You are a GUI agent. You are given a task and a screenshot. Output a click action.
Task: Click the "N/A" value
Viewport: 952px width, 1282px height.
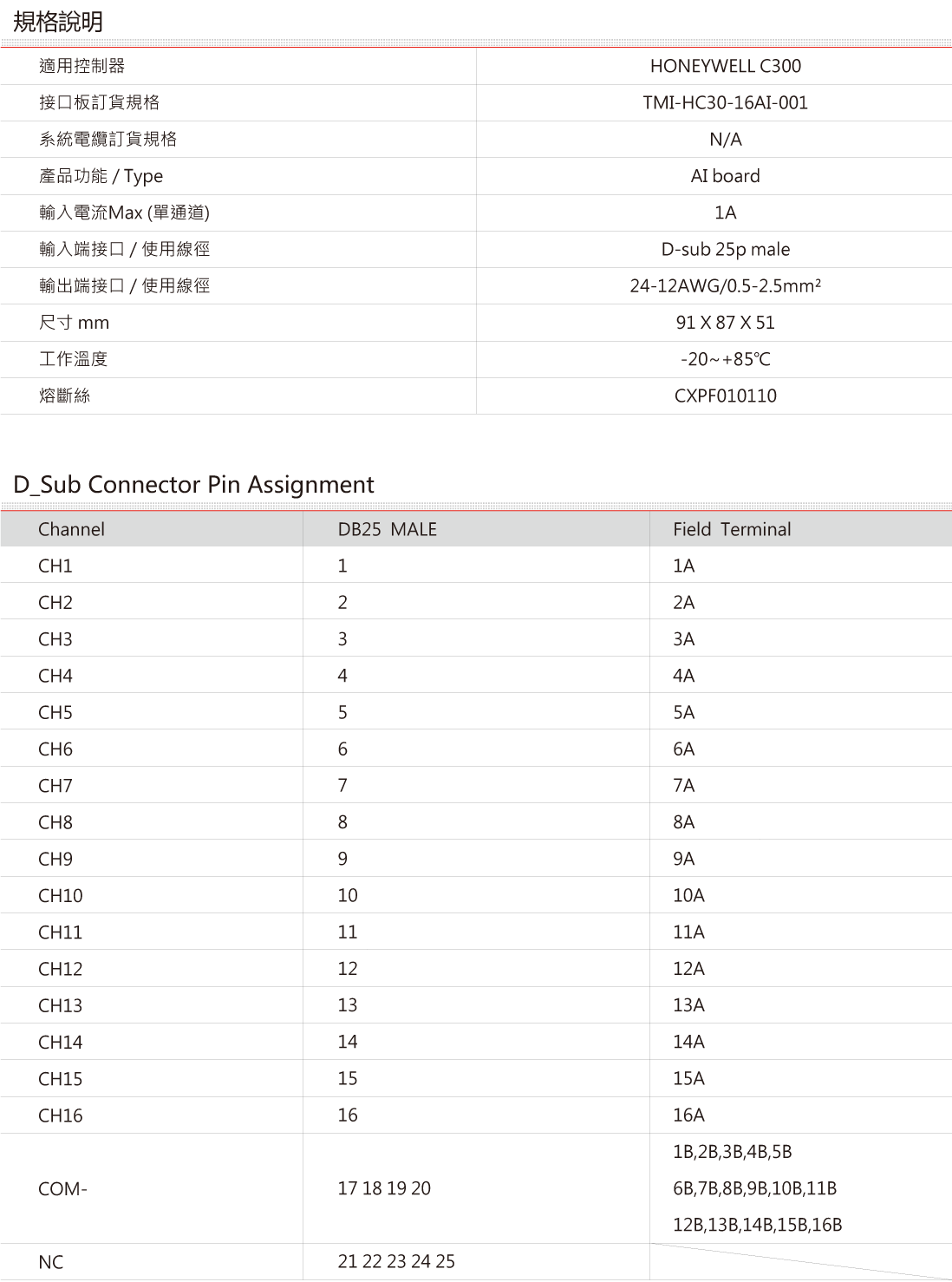click(x=726, y=139)
